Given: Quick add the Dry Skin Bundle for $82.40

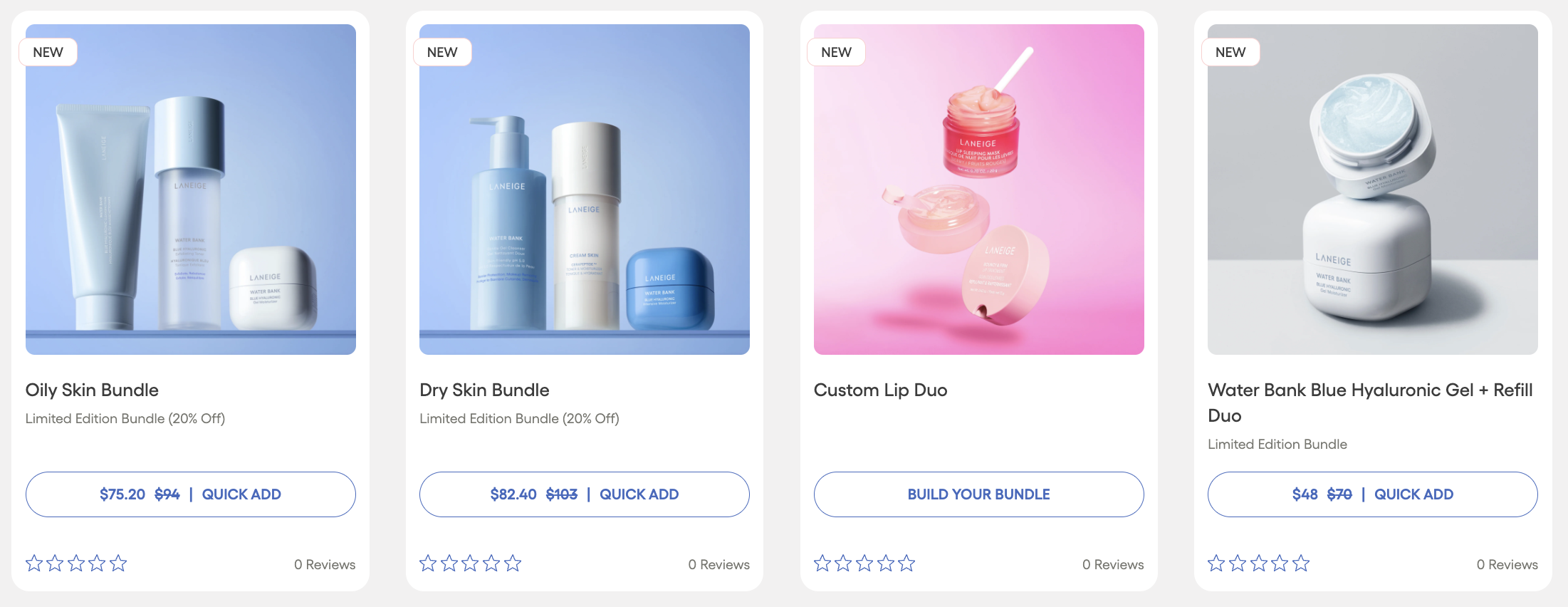Looking at the screenshot, I should click(585, 494).
